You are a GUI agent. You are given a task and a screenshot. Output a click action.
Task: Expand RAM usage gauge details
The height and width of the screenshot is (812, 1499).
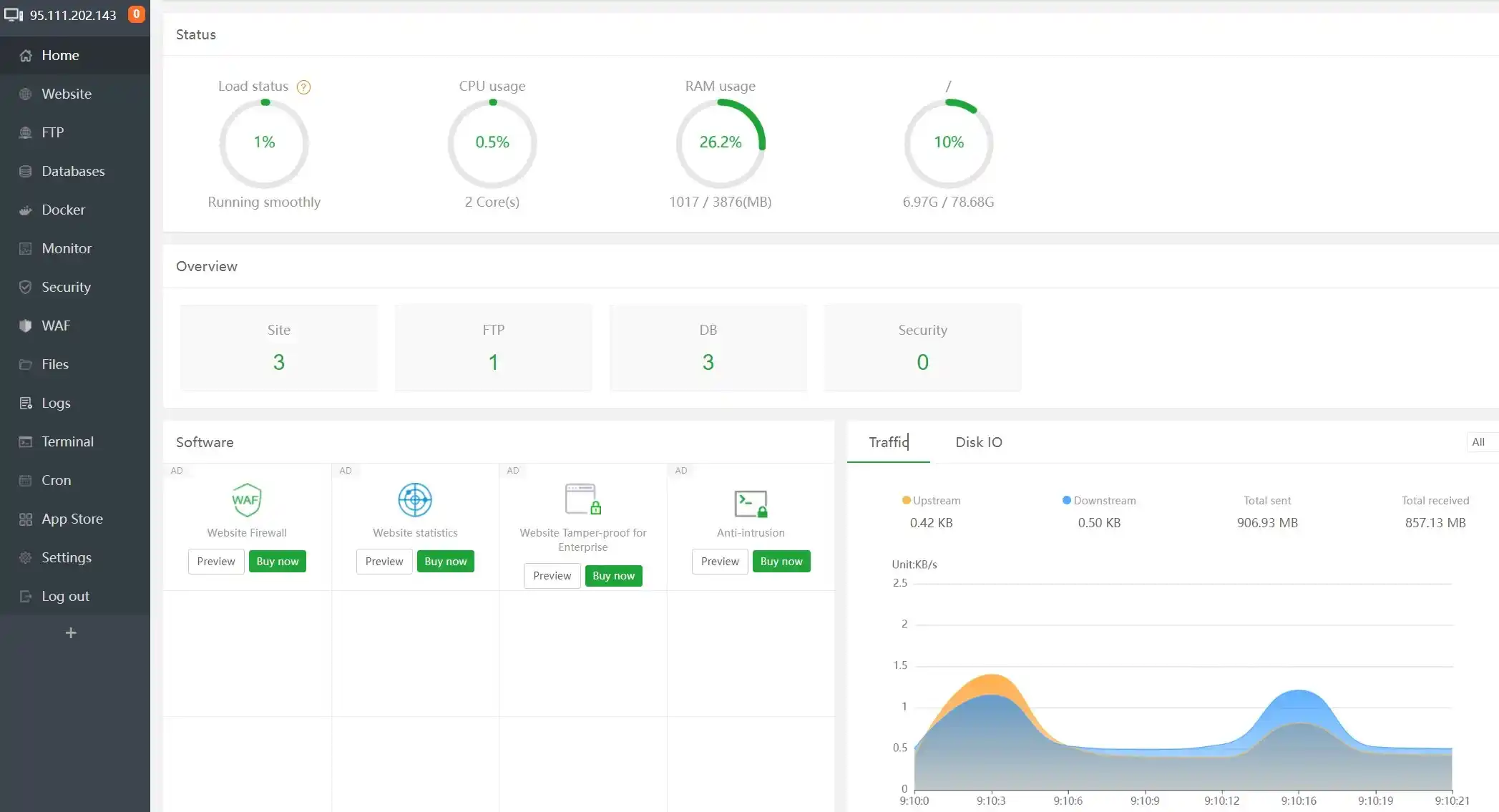coord(720,142)
